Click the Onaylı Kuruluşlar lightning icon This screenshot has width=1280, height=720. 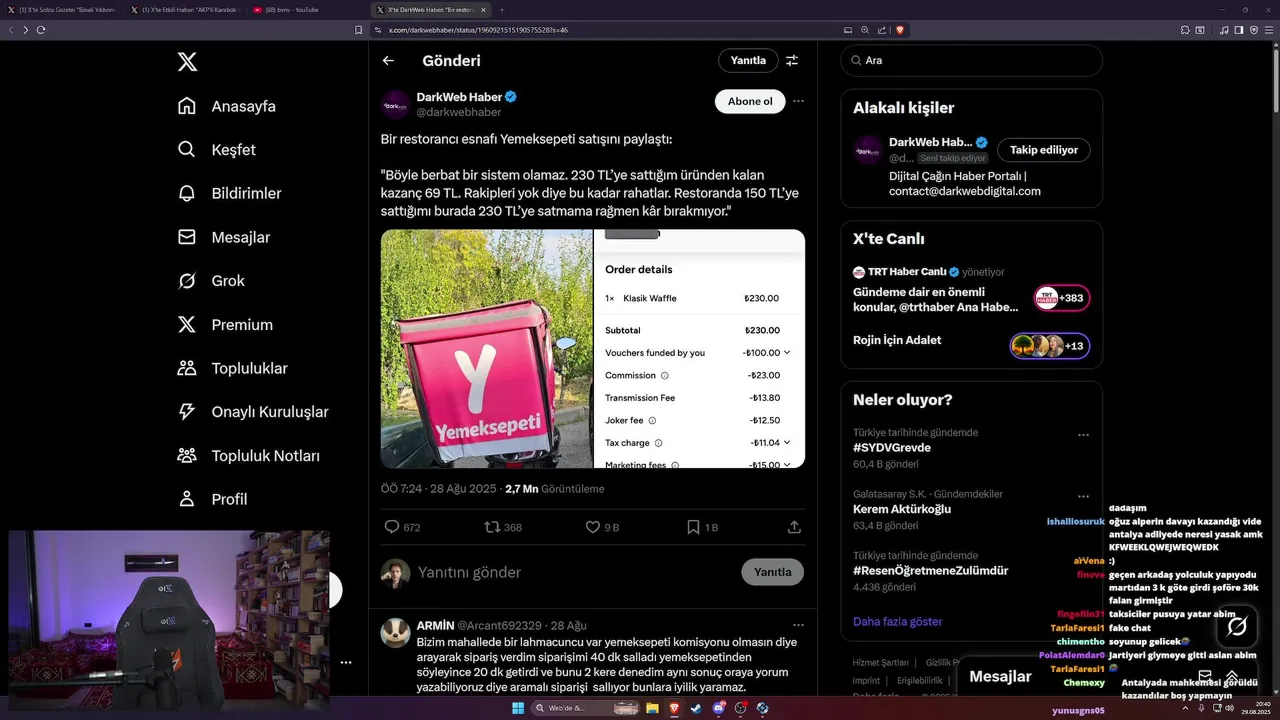(x=187, y=412)
